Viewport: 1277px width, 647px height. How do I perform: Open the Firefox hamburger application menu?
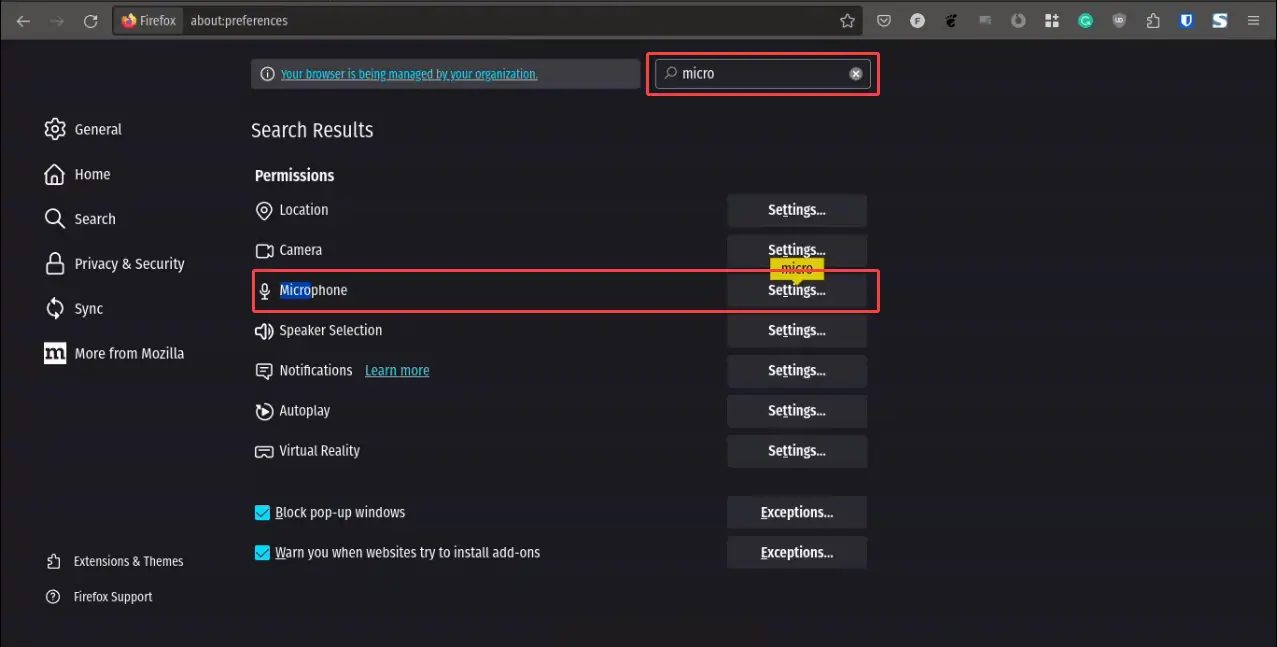(1253, 20)
